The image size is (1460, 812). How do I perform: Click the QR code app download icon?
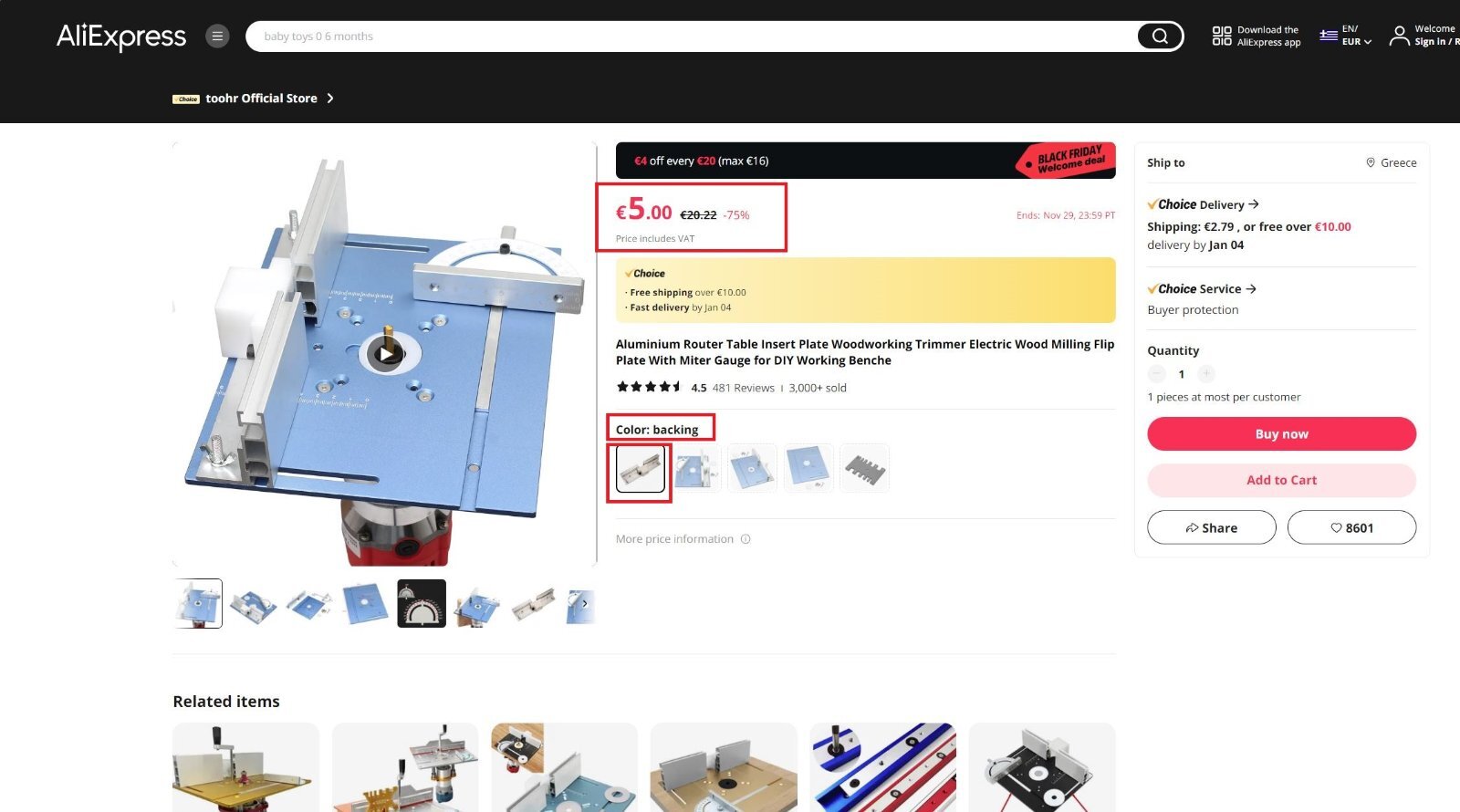pyautogui.click(x=1221, y=36)
